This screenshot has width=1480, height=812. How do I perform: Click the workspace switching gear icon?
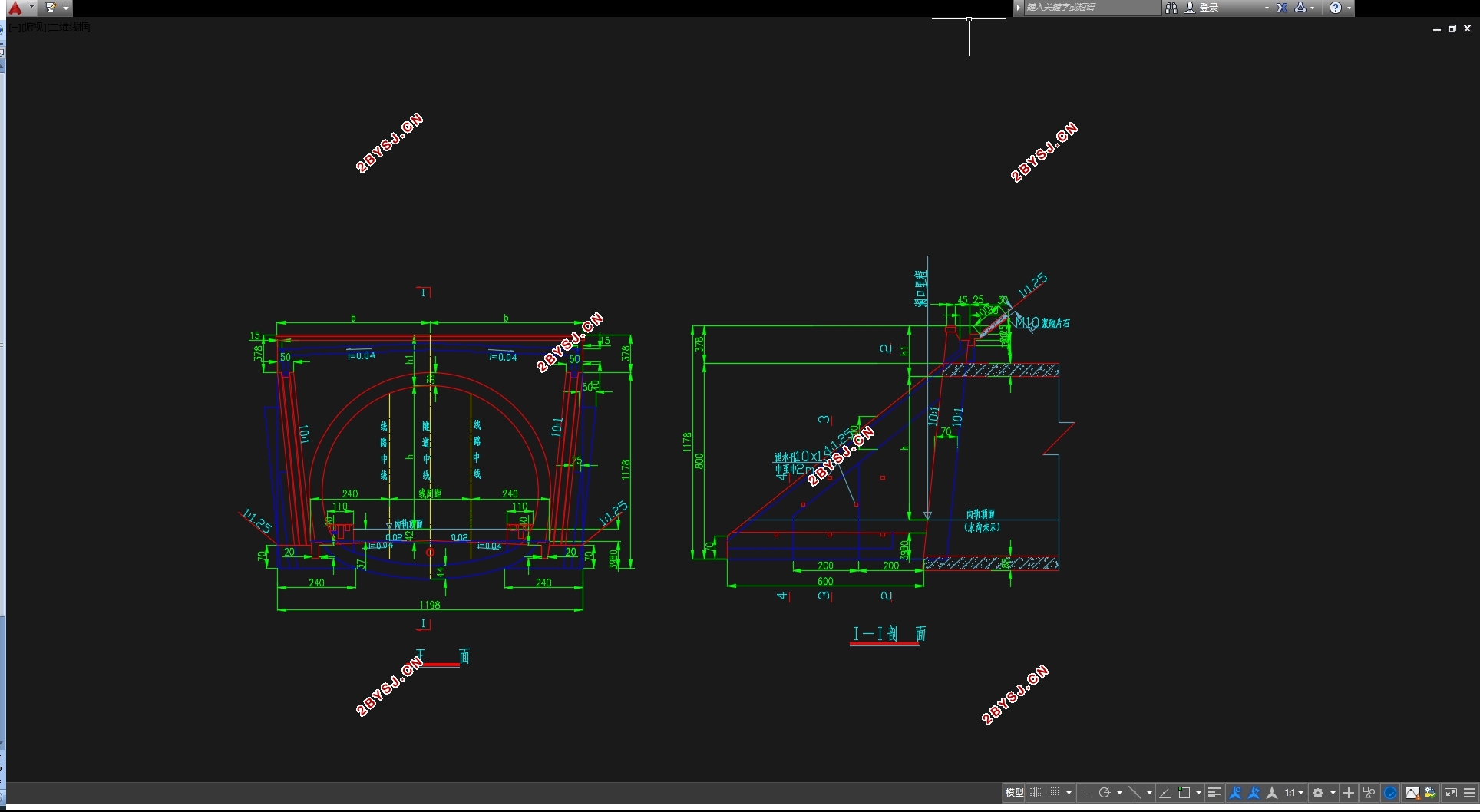[x=1318, y=793]
